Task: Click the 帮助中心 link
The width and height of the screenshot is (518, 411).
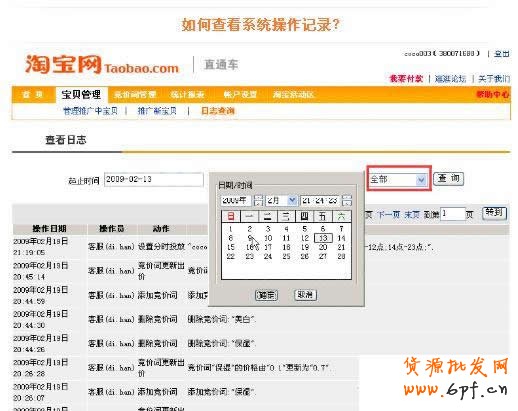Action: click(492, 95)
